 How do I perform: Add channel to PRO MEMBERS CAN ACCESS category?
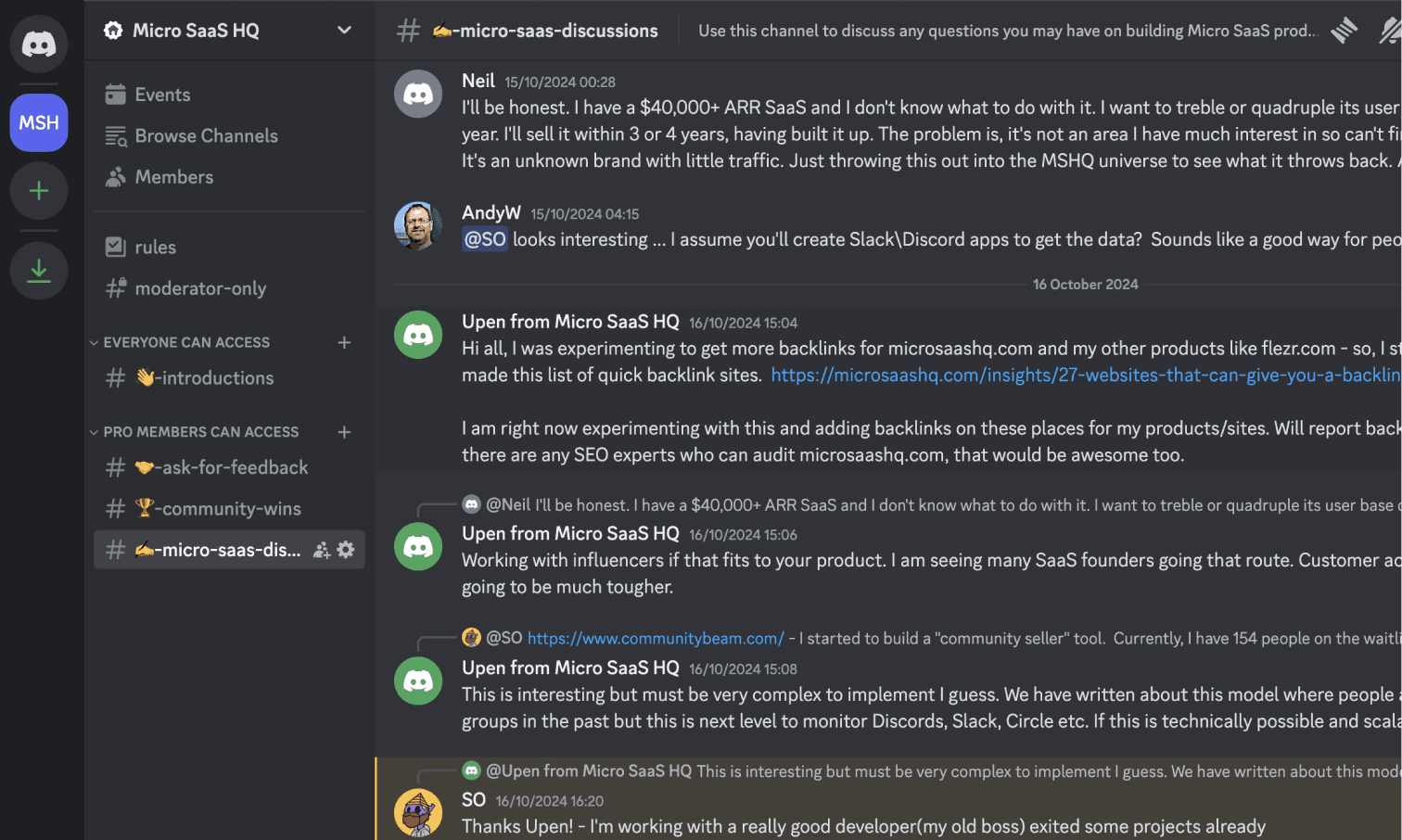tap(344, 432)
